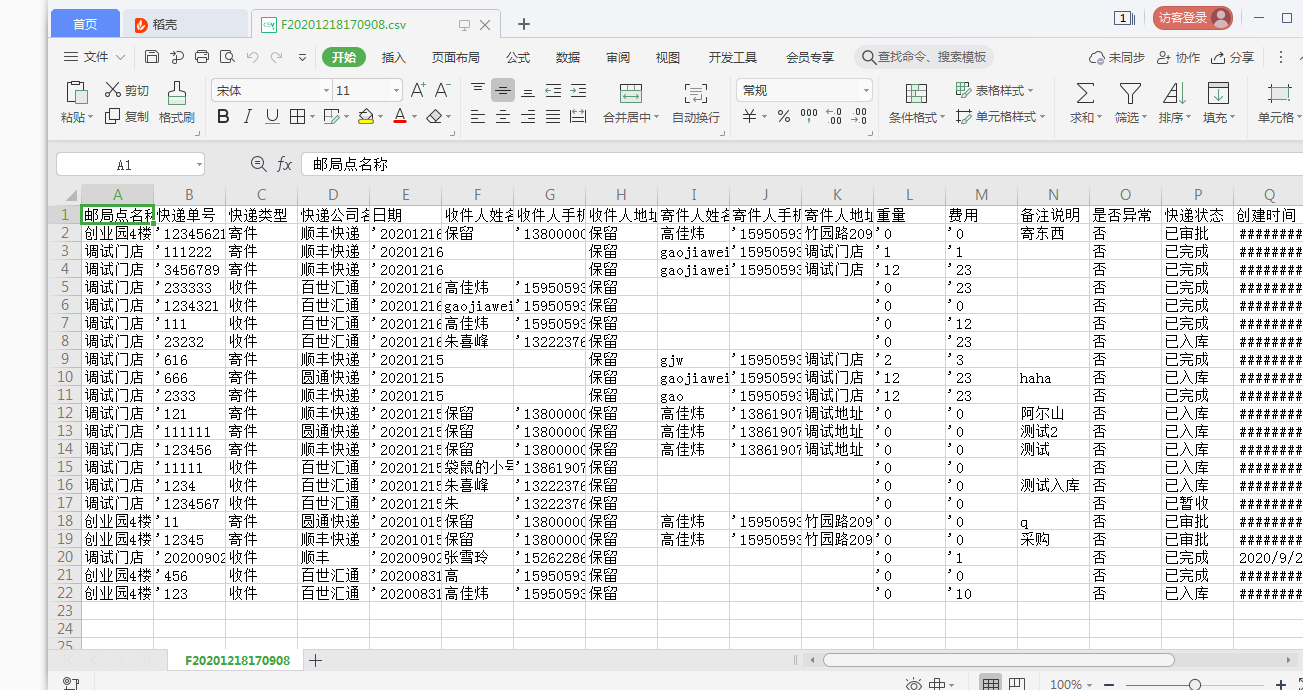The width and height of the screenshot is (1303, 690).
Task: Toggle top vertical alignment
Action: (478, 90)
